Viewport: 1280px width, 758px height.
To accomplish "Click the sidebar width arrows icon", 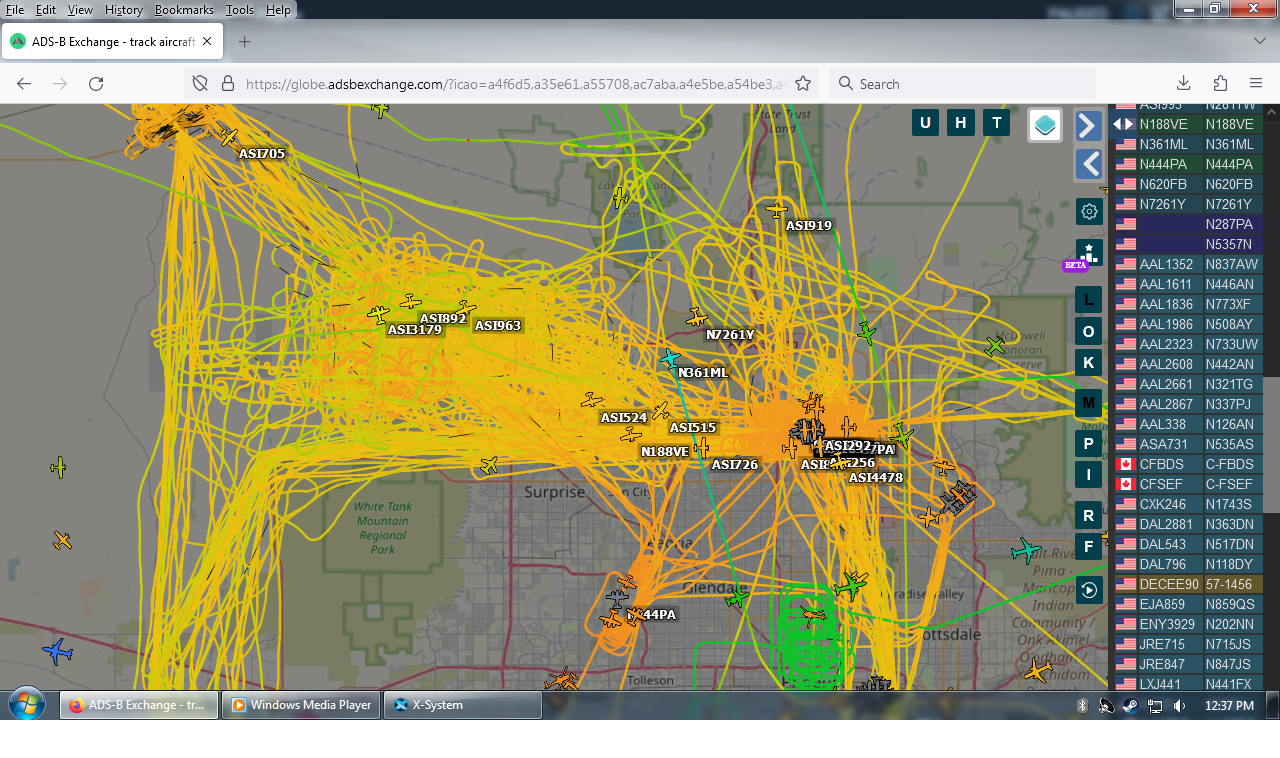I will coord(1124,124).
